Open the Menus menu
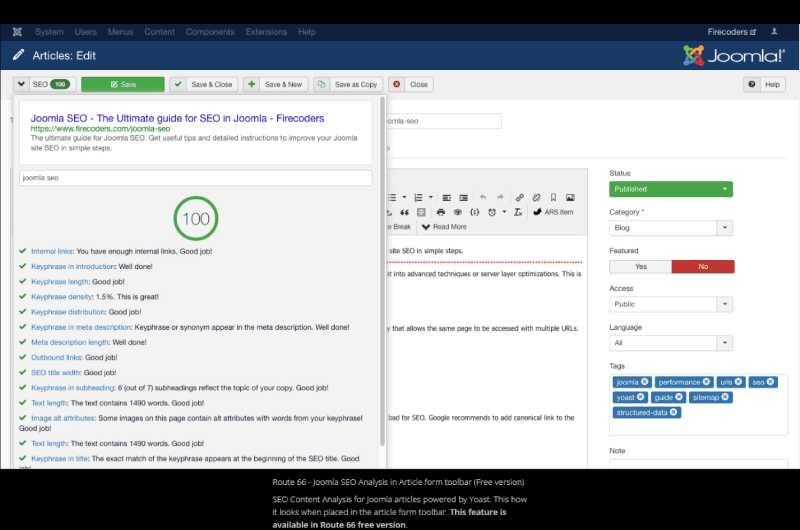Screen dimensions: 800x530 pyautogui.click(x=120, y=32)
